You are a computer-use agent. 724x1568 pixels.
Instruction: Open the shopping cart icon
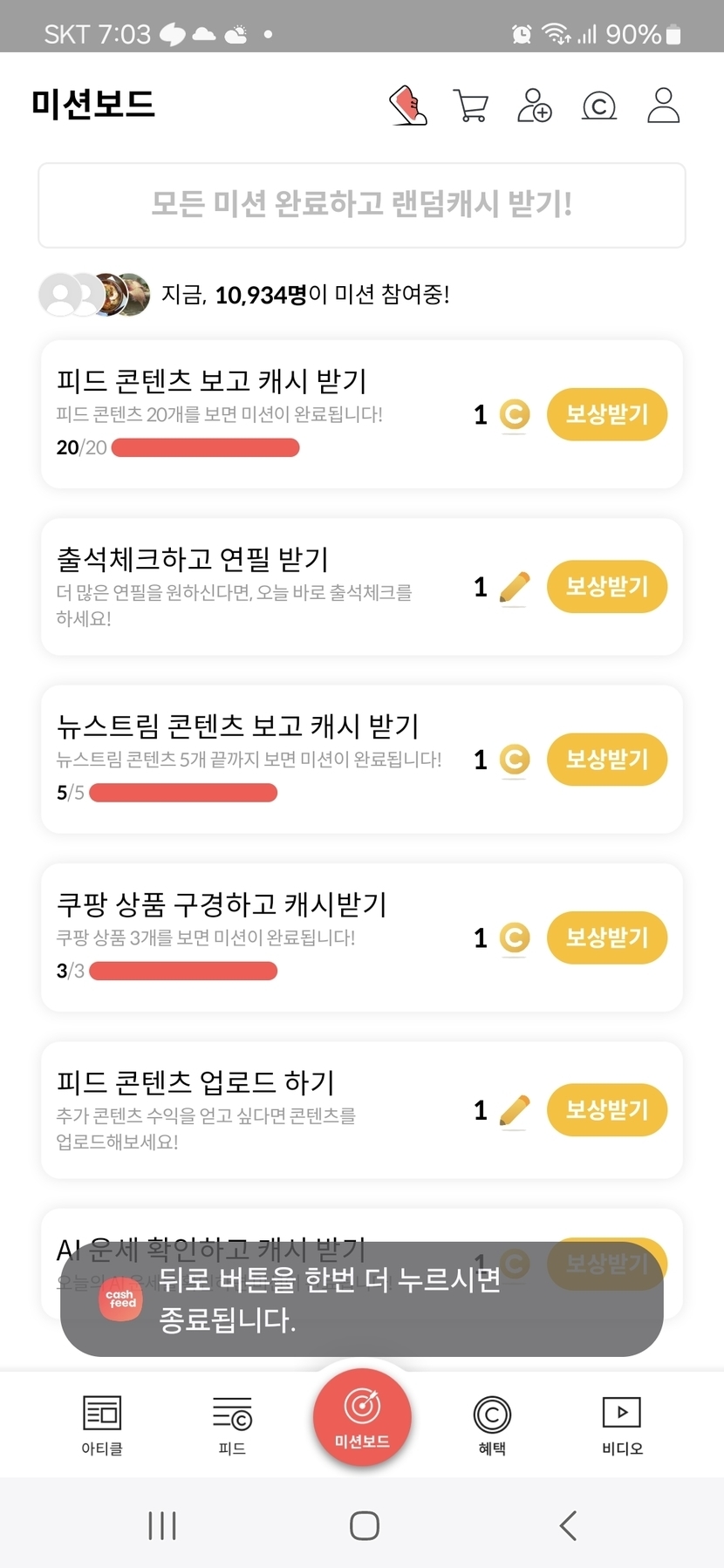pyautogui.click(x=471, y=106)
